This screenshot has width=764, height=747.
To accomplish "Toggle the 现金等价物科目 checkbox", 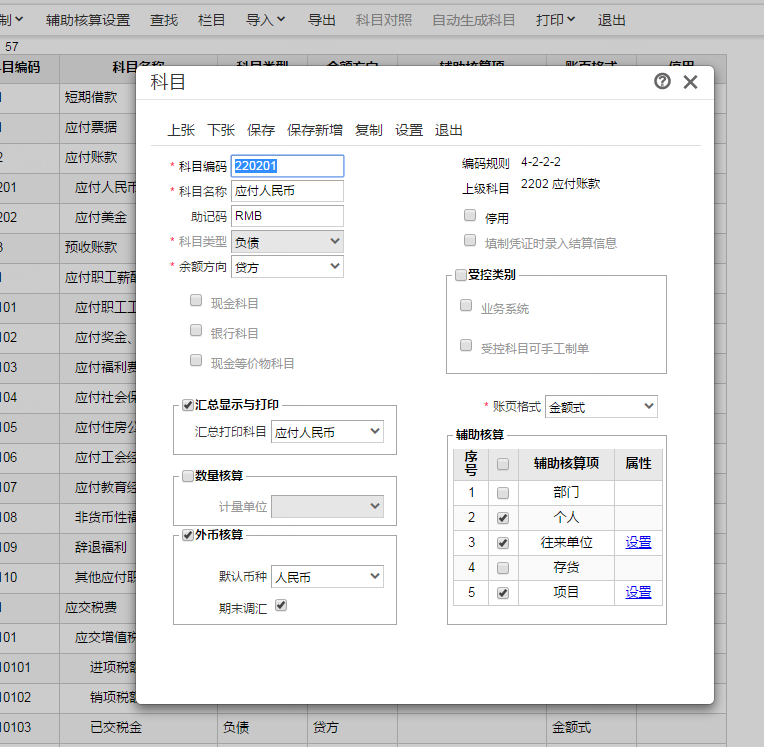I will click(x=196, y=360).
